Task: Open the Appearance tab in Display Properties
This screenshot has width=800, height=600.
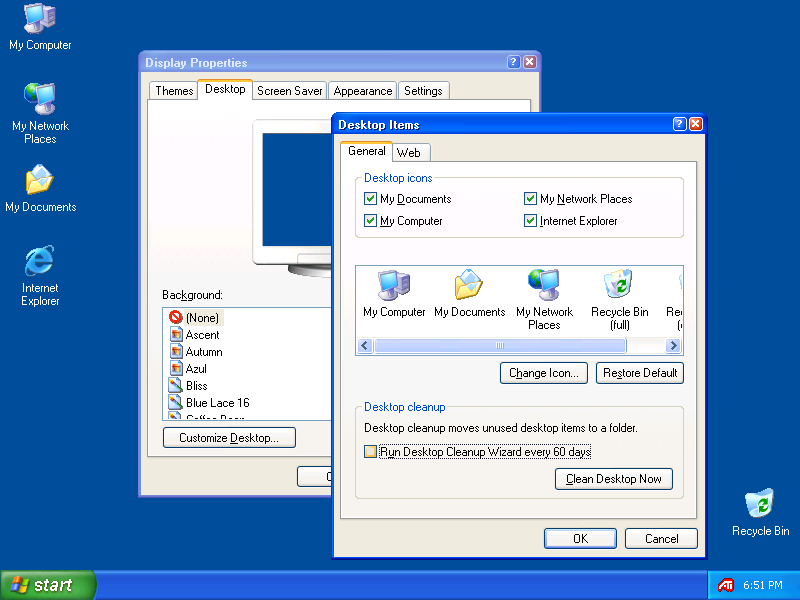Action: (363, 91)
